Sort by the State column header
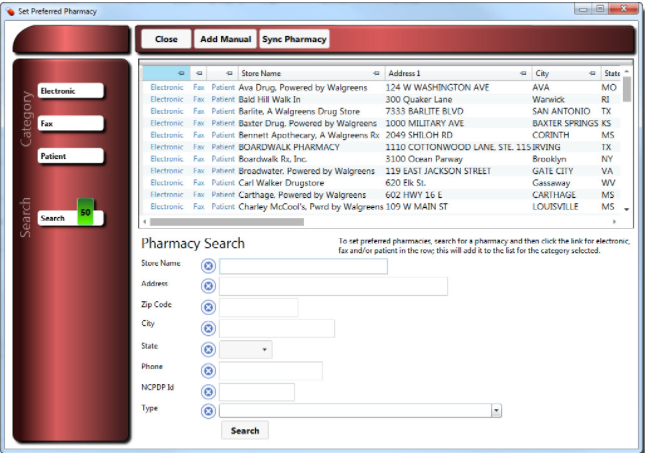 click(612, 73)
